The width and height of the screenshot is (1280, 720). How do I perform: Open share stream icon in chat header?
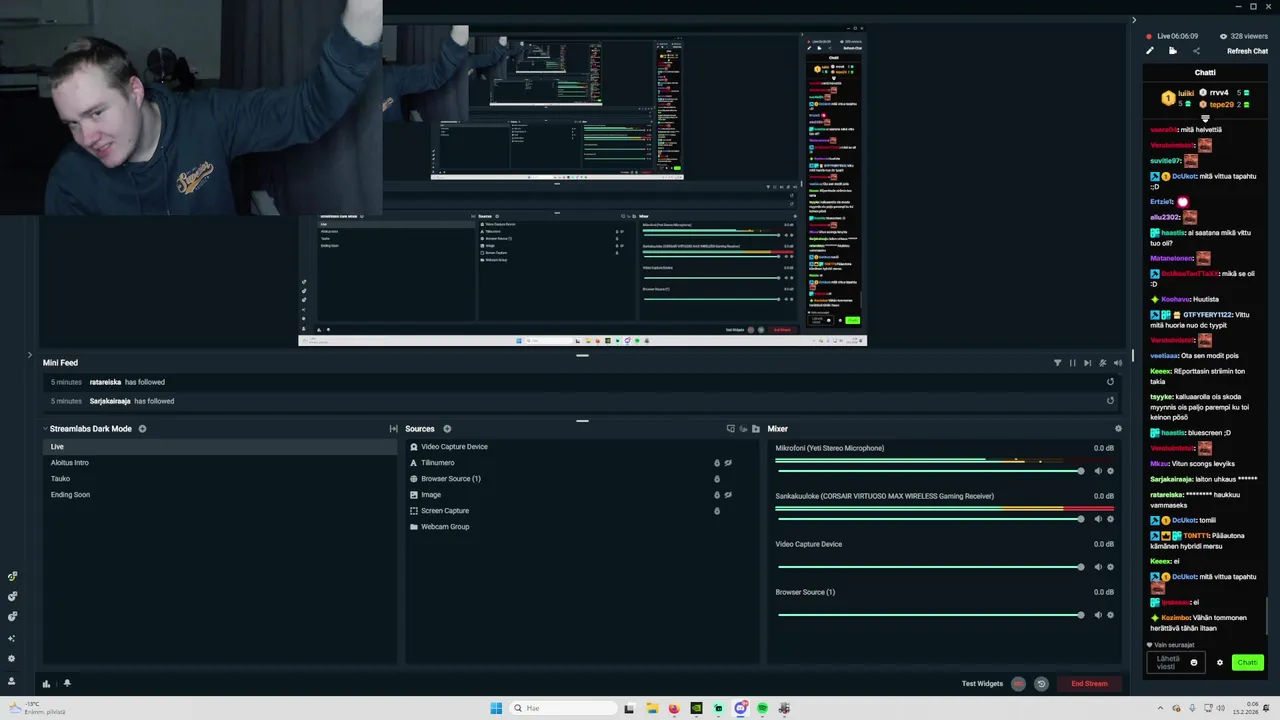(x=1196, y=51)
